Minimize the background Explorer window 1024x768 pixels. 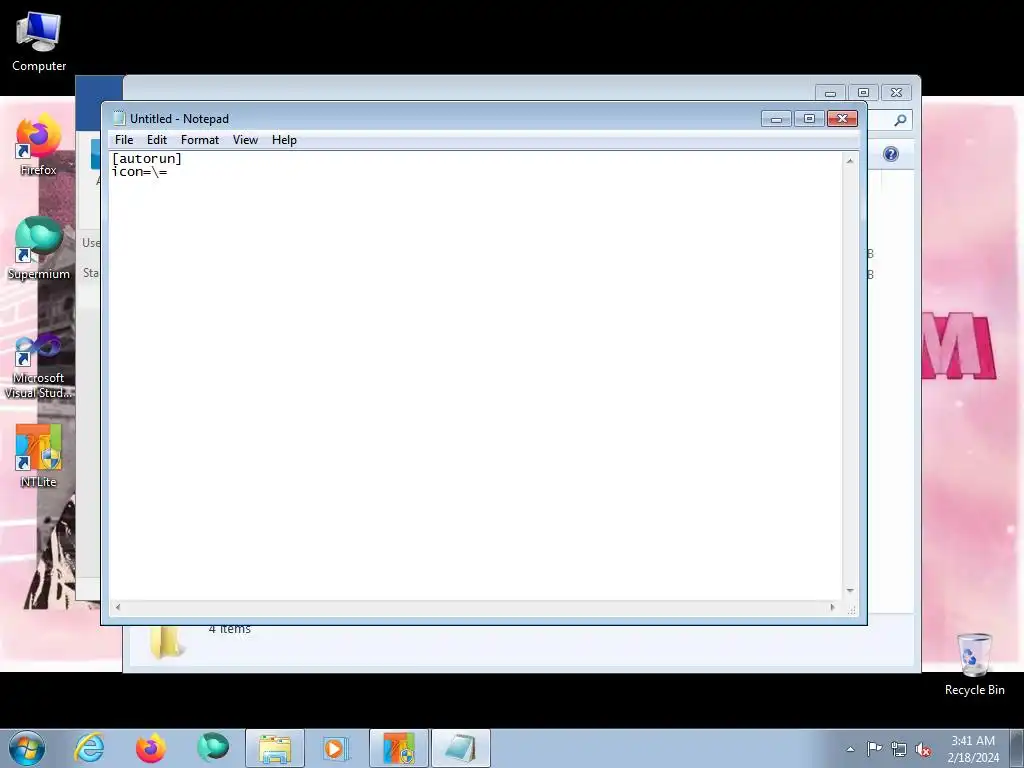[830, 93]
